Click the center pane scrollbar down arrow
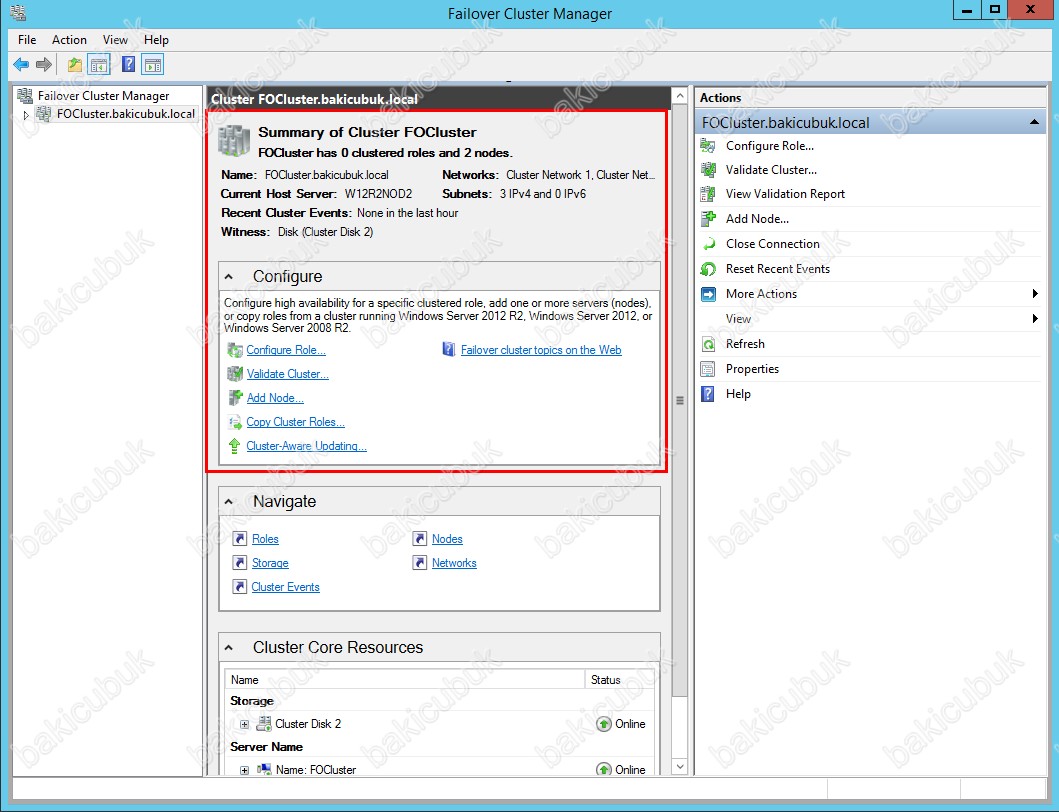The width and height of the screenshot is (1059, 812). pyautogui.click(x=680, y=767)
